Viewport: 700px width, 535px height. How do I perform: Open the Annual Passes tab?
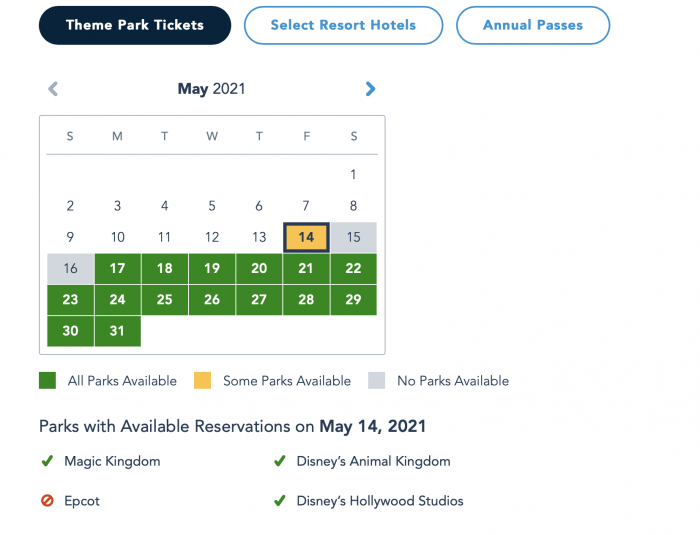click(533, 25)
